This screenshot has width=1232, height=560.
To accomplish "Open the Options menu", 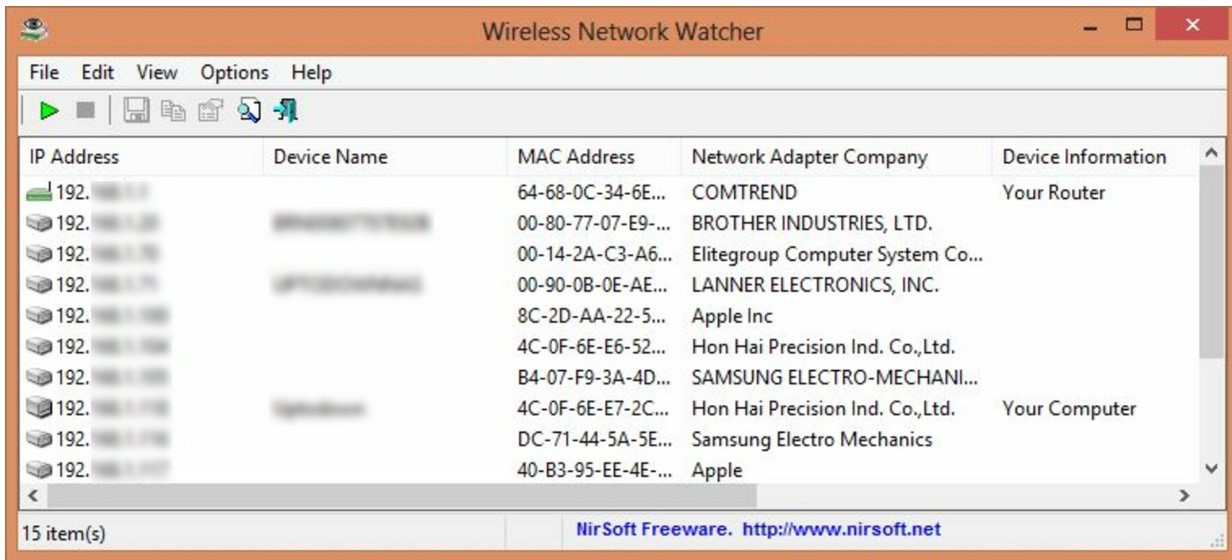I will point(234,73).
